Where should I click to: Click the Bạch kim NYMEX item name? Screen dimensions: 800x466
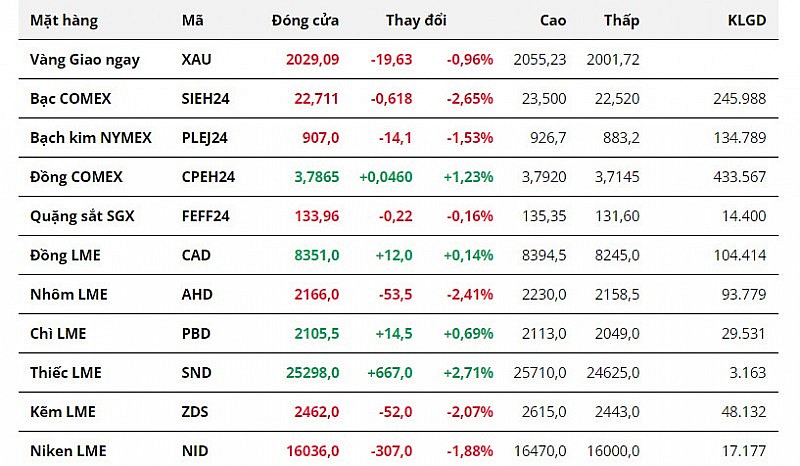click(91, 137)
